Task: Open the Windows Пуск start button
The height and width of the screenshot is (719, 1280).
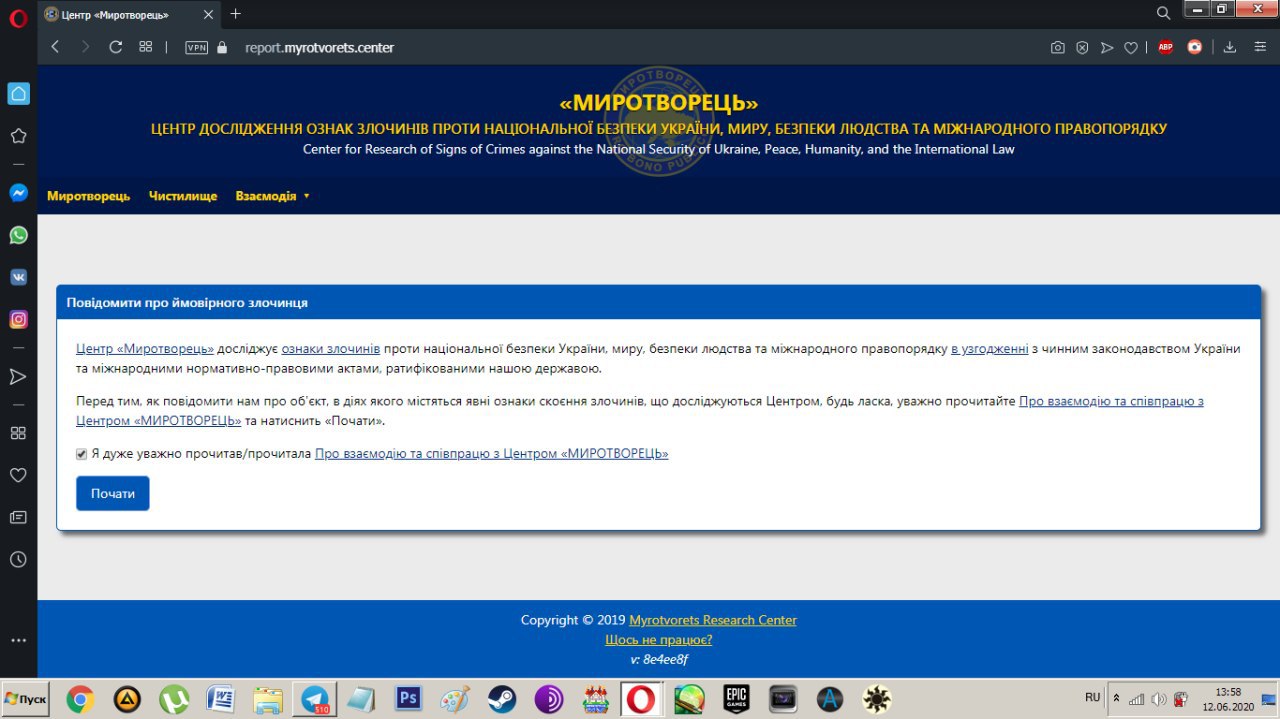Action: pyautogui.click(x=26, y=697)
